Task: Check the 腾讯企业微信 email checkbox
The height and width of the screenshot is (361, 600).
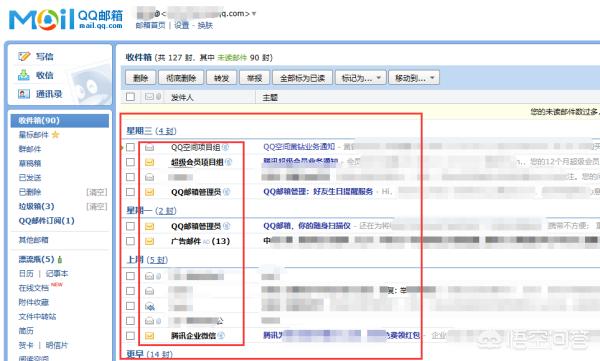Action: tap(130, 336)
